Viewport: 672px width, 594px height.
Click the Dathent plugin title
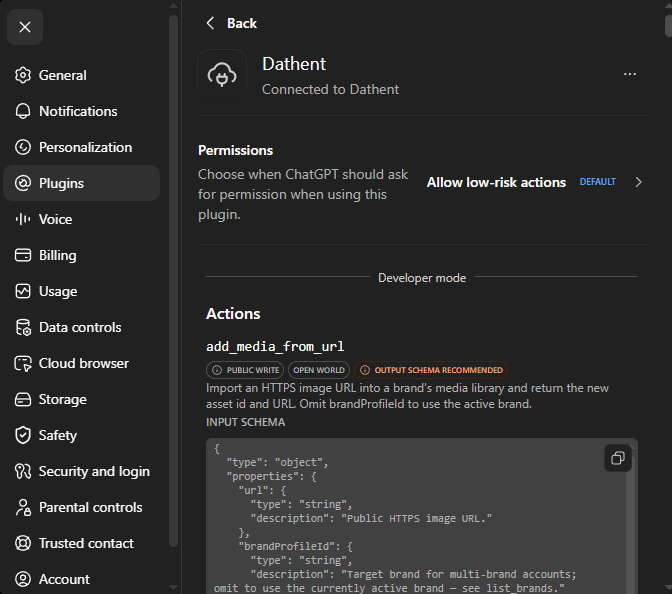coord(294,64)
